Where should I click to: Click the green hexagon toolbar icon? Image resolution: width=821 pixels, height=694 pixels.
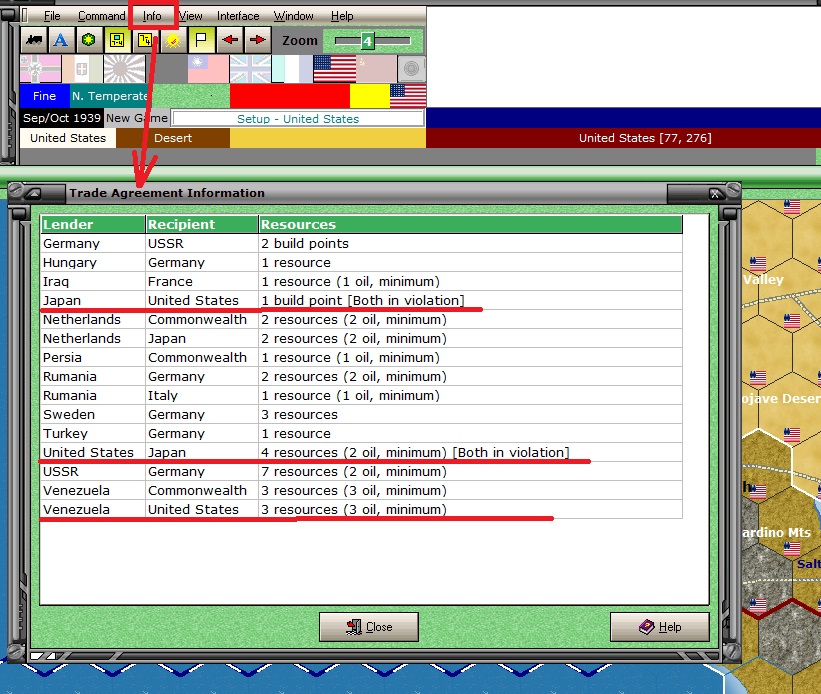point(89,40)
